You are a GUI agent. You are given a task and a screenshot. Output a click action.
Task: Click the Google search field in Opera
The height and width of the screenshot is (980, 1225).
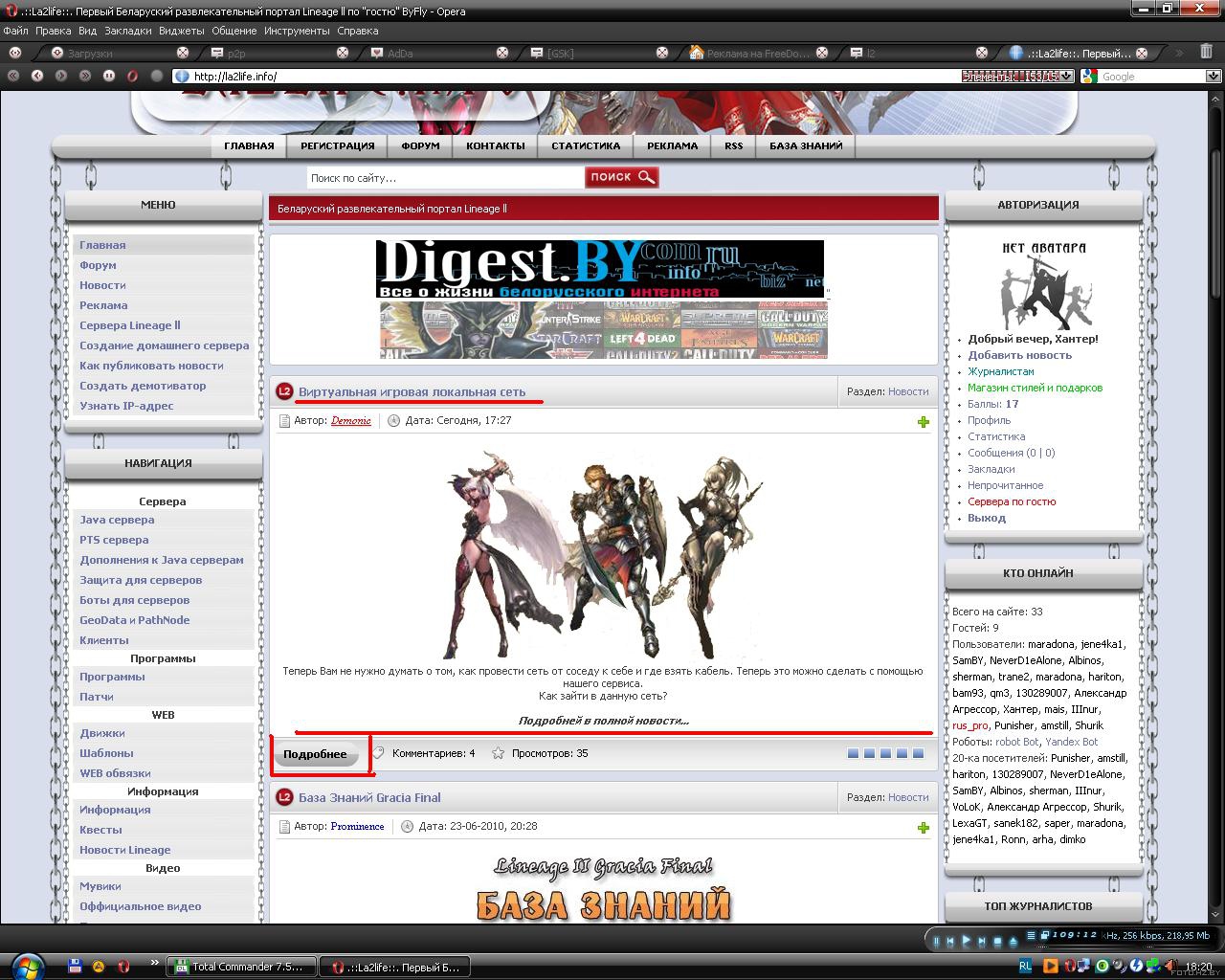[1150, 76]
